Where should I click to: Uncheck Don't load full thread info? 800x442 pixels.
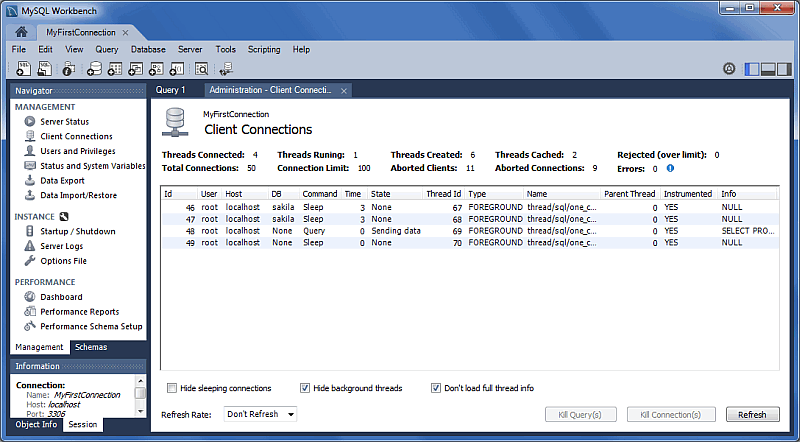(436, 388)
